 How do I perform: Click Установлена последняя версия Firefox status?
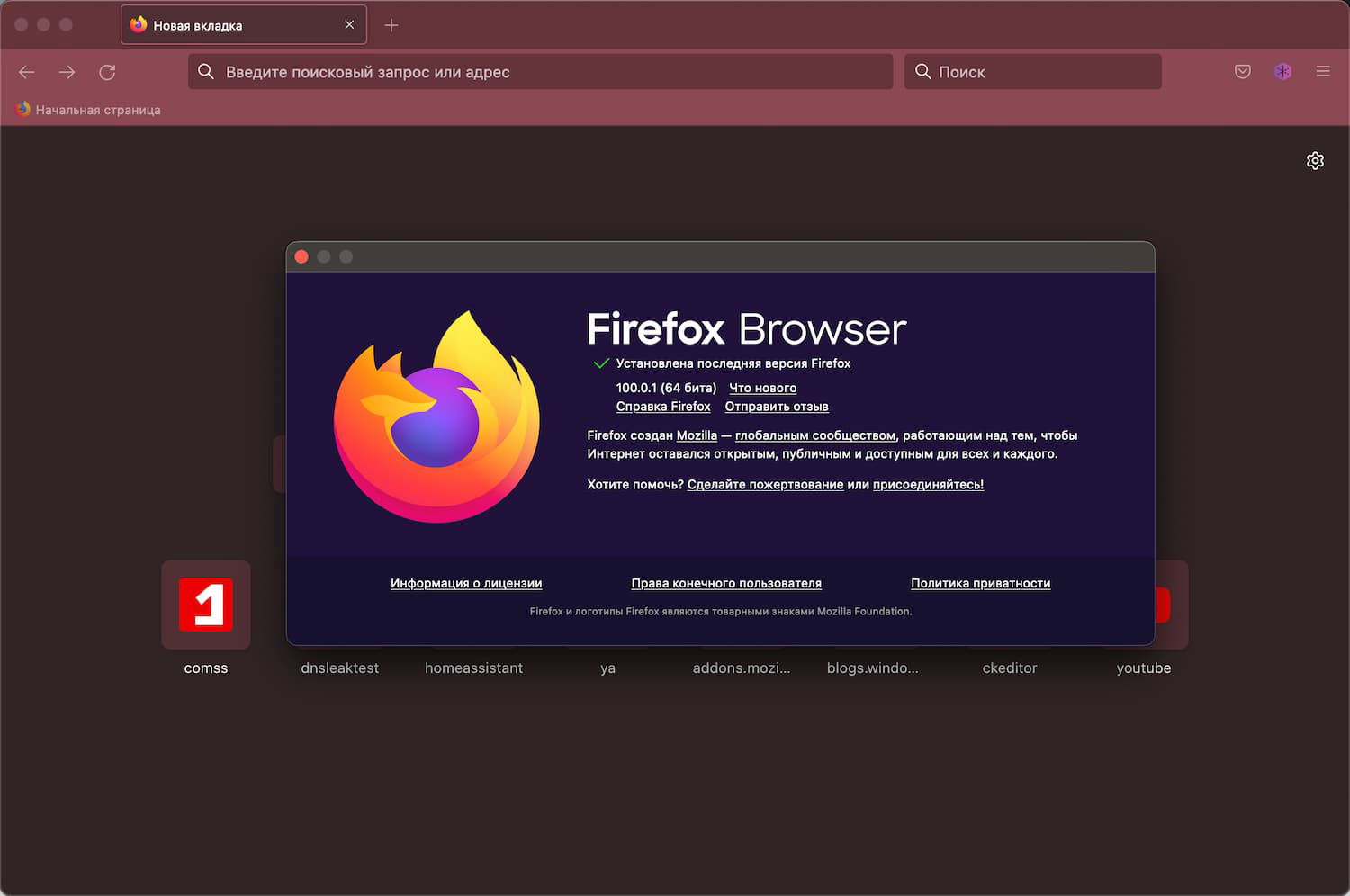coord(733,363)
